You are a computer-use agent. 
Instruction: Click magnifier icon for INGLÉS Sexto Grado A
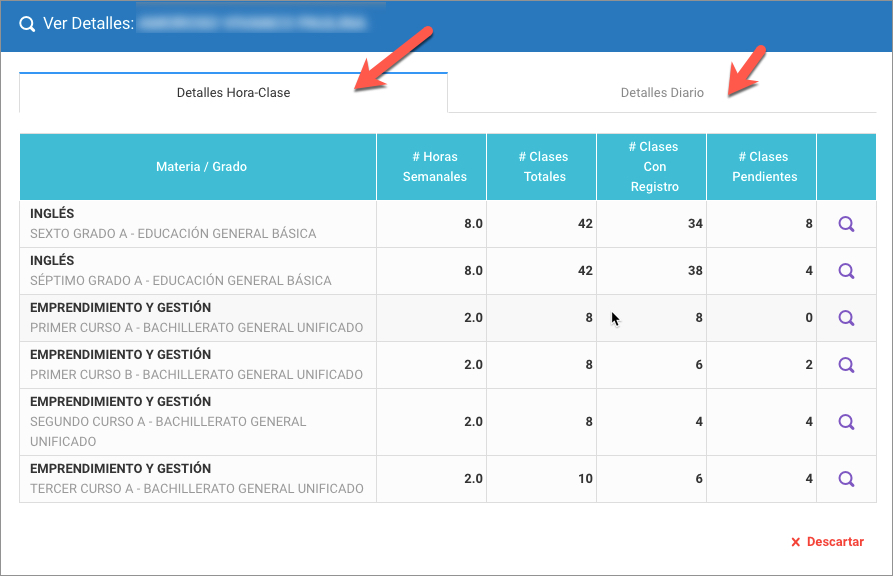(846, 224)
